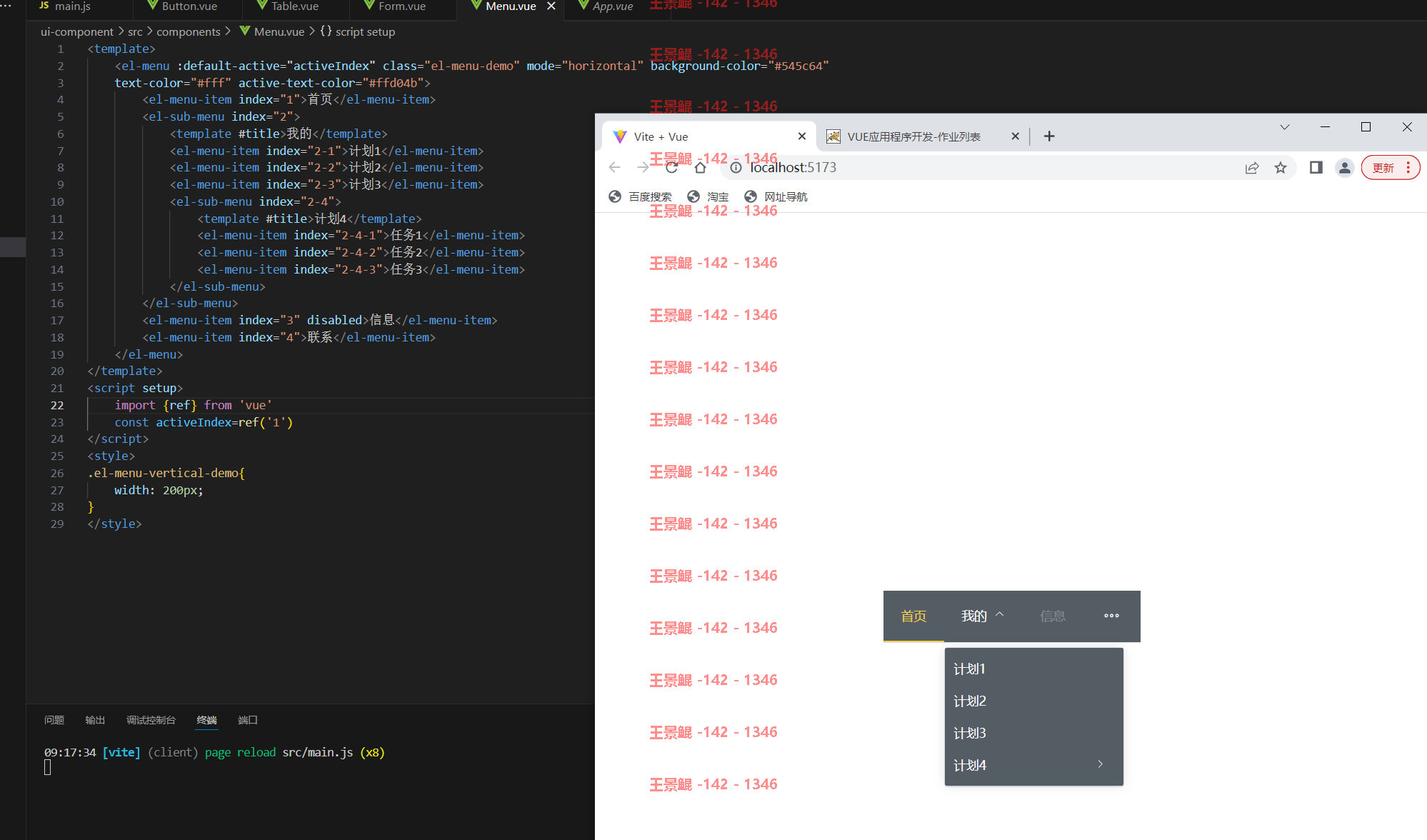Open the browser profile avatar
The height and width of the screenshot is (840, 1427).
tap(1345, 168)
